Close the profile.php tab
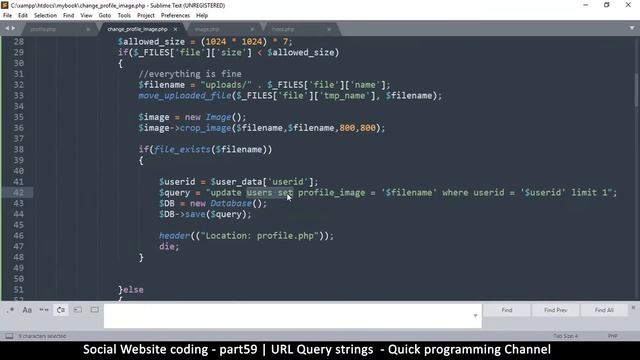This screenshot has width=640, height=360. (88, 29)
